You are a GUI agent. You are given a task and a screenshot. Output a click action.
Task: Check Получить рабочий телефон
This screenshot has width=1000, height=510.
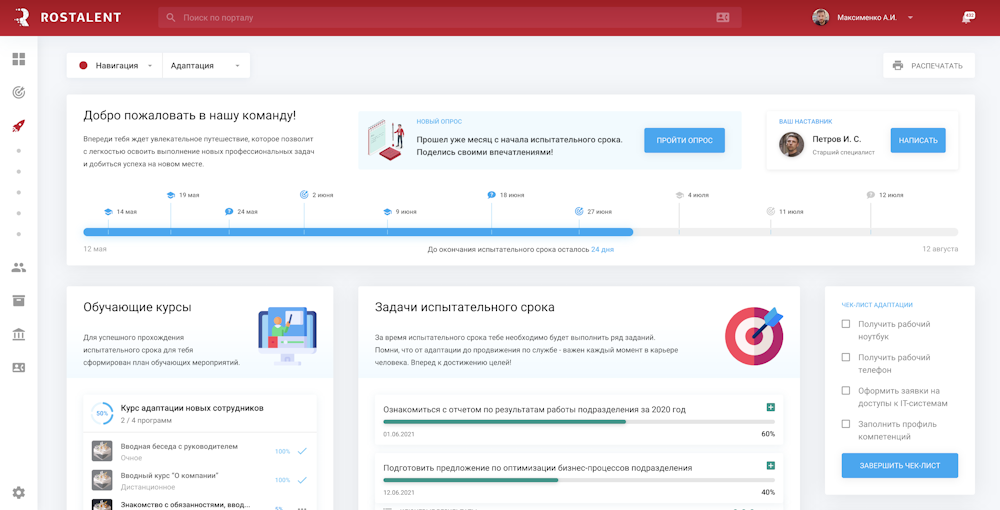pos(846,357)
